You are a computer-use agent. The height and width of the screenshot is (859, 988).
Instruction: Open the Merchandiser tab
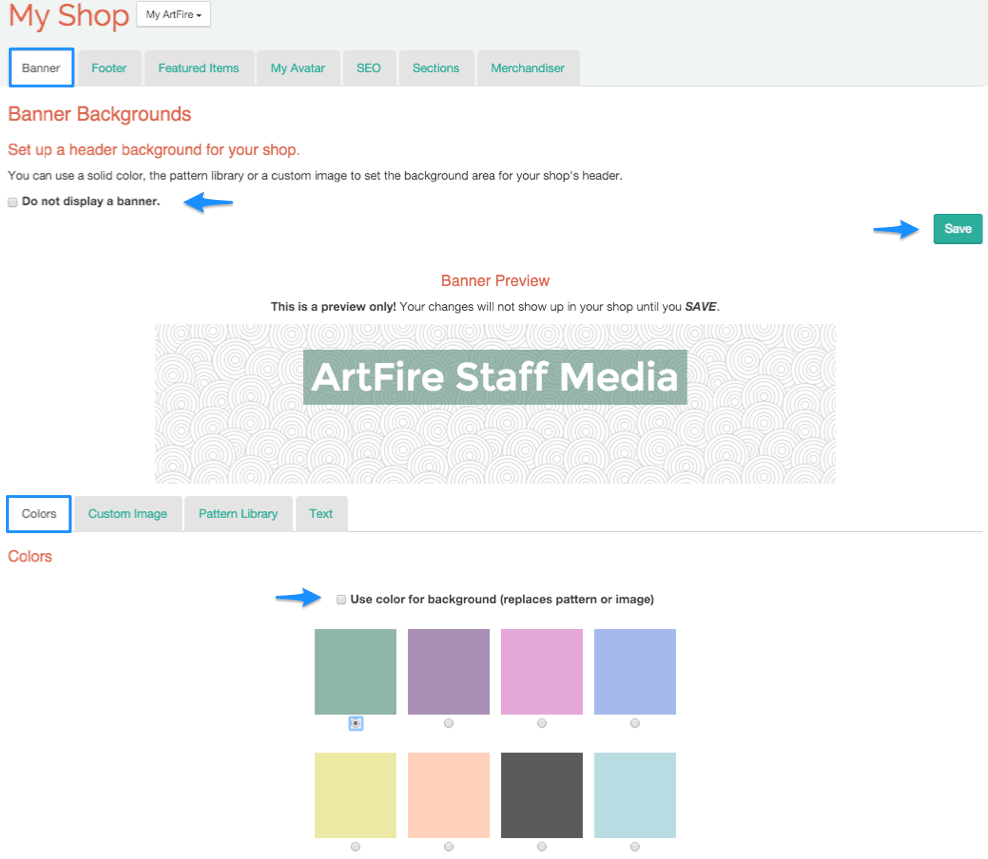click(x=528, y=68)
